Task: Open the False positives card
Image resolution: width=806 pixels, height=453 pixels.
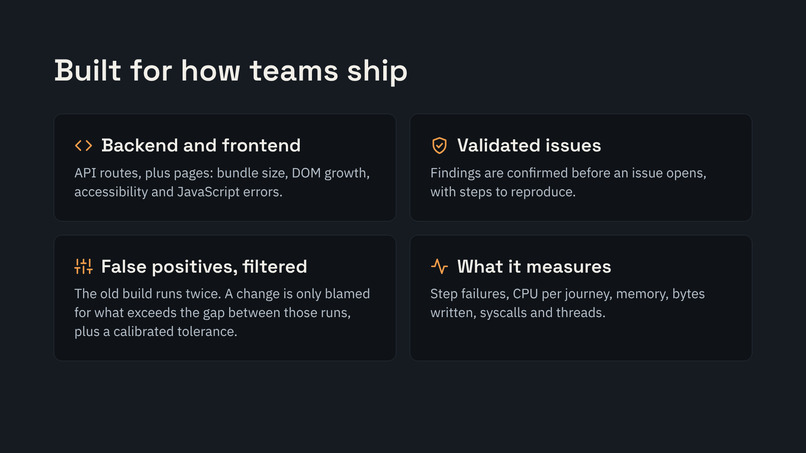Action: coord(225,298)
